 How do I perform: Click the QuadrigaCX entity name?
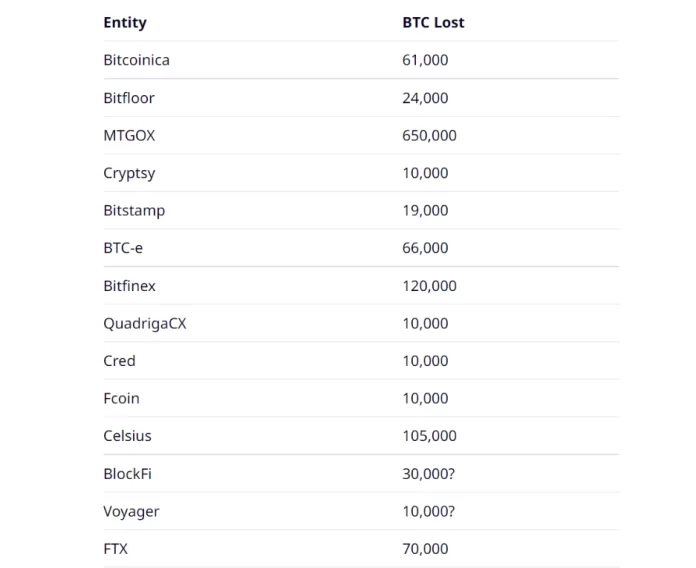click(144, 323)
